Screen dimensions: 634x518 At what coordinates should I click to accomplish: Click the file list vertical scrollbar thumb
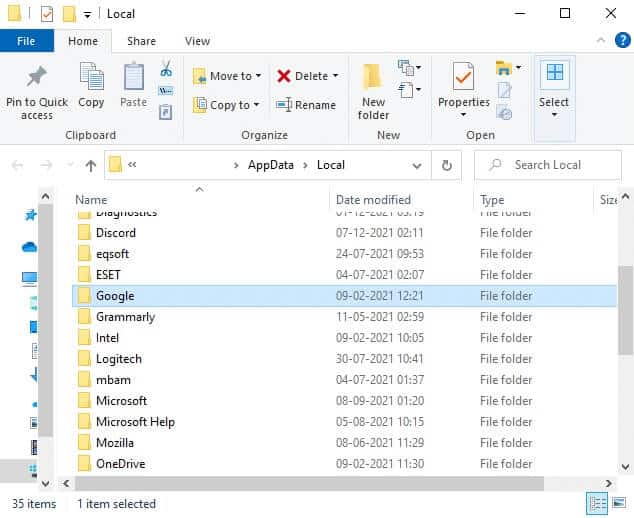coord(626,311)
